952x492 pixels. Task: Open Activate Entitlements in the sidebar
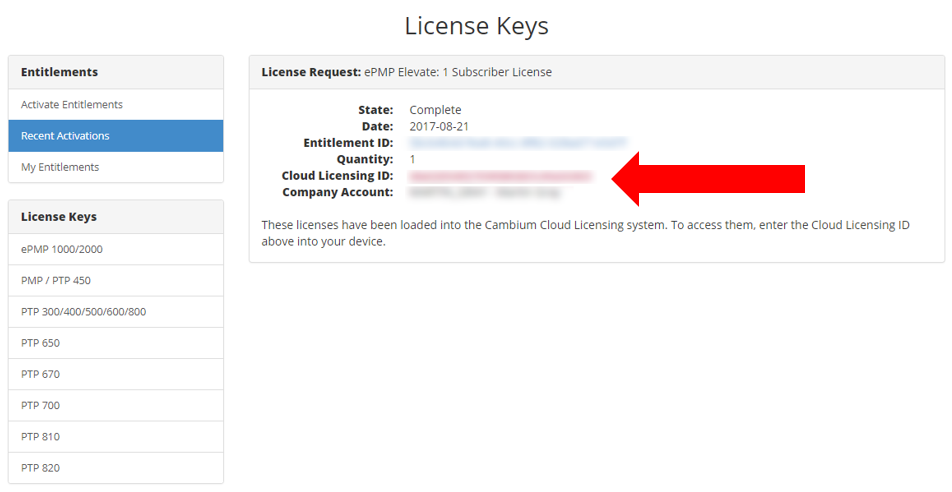click(72, 105)
